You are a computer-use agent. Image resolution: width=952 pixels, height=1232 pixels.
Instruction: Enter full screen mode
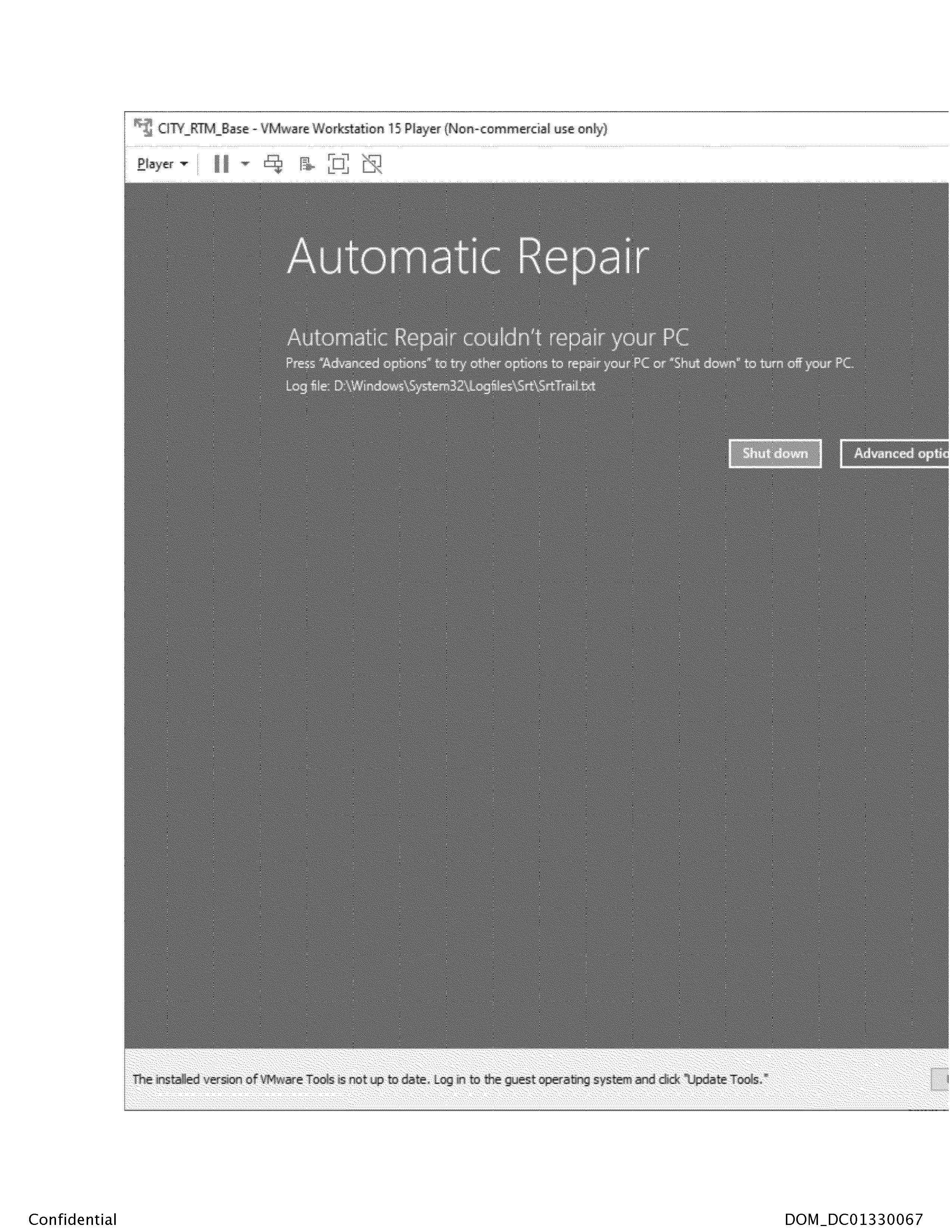tap(338, 164)
